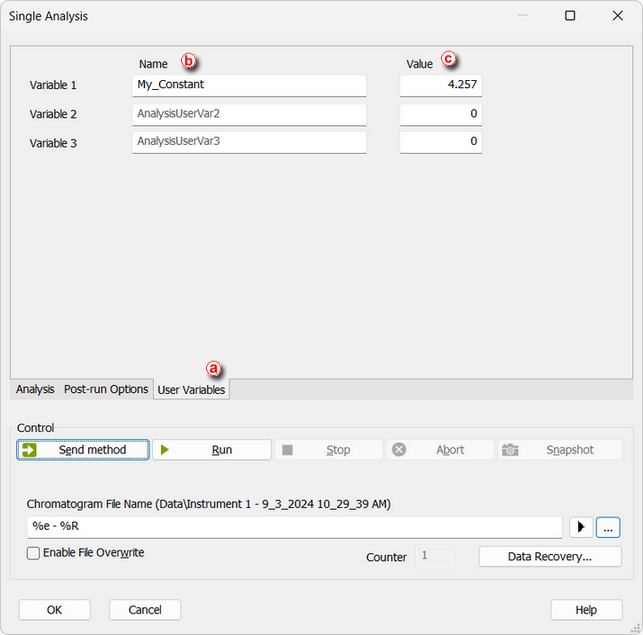Screen dimensions: 643x635
Task: Start the analysis with Run
Action: tap(212, 450)
